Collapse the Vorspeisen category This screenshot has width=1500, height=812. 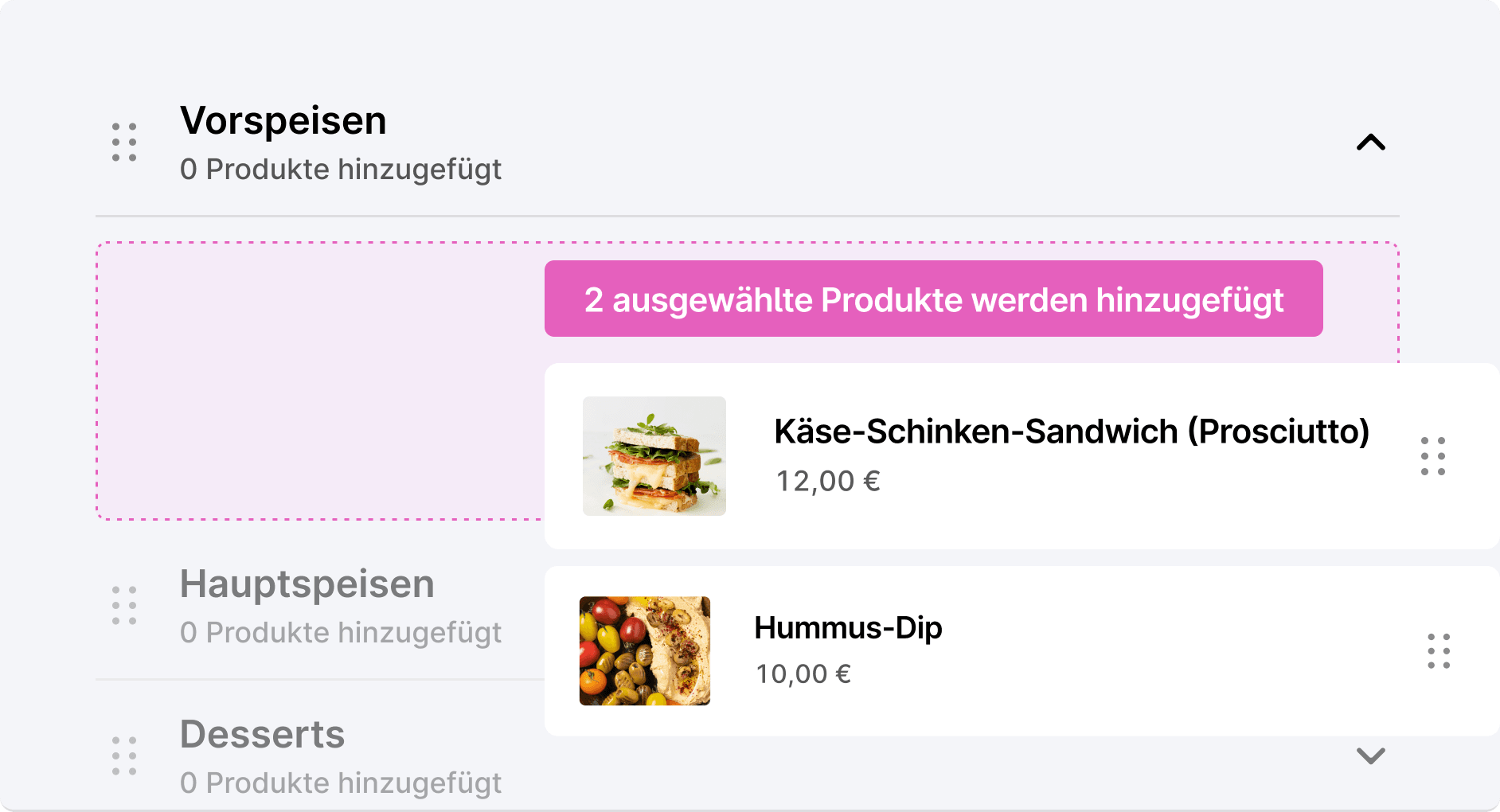pyautogui.click(x=1370, y=142)
